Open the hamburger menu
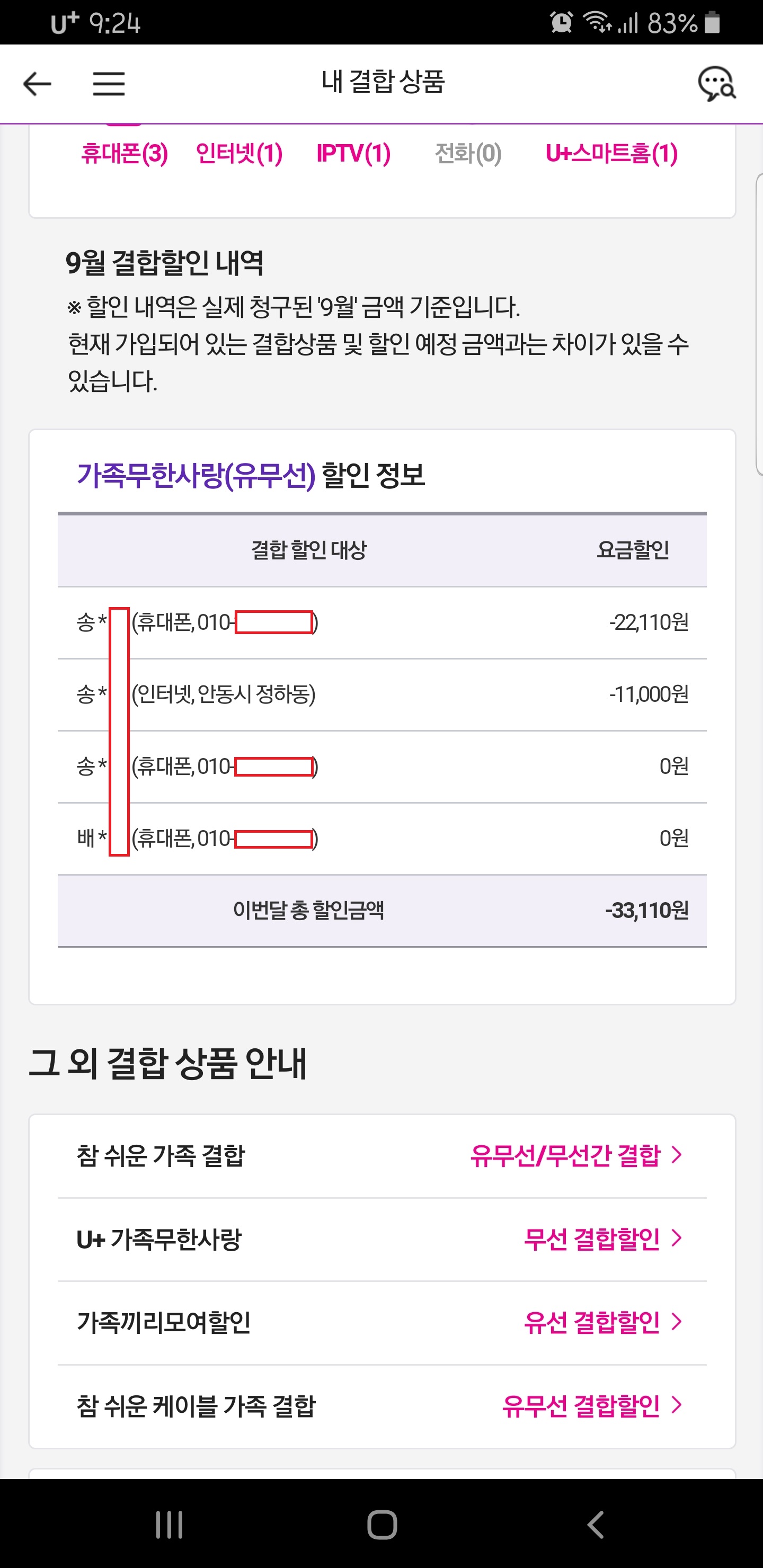 109,83
